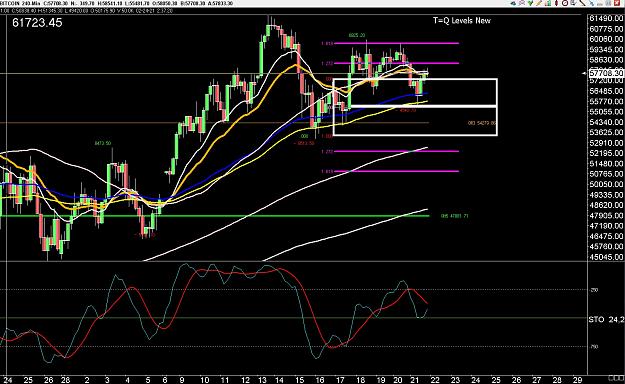625x384 pixels.
Task: Click date label 29 on time axis
Action: (x=577, y=380)
